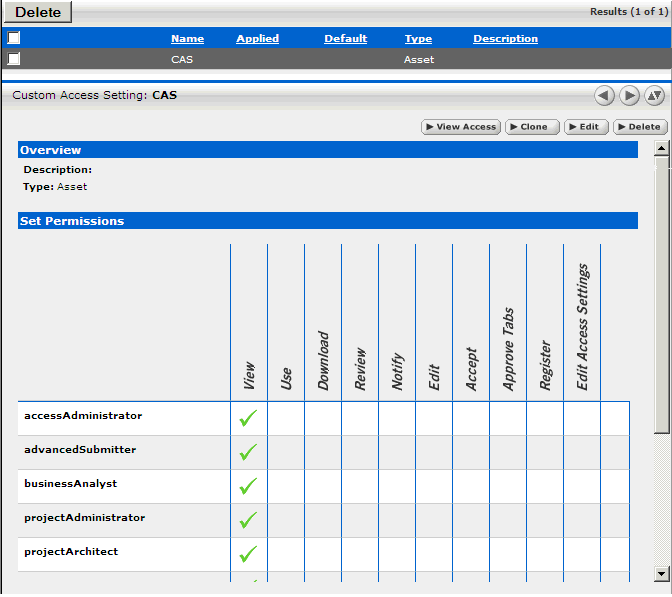Click the Type: Asset overview line
Viewport: 672px width, 597px height.
[x=55, y=187]
